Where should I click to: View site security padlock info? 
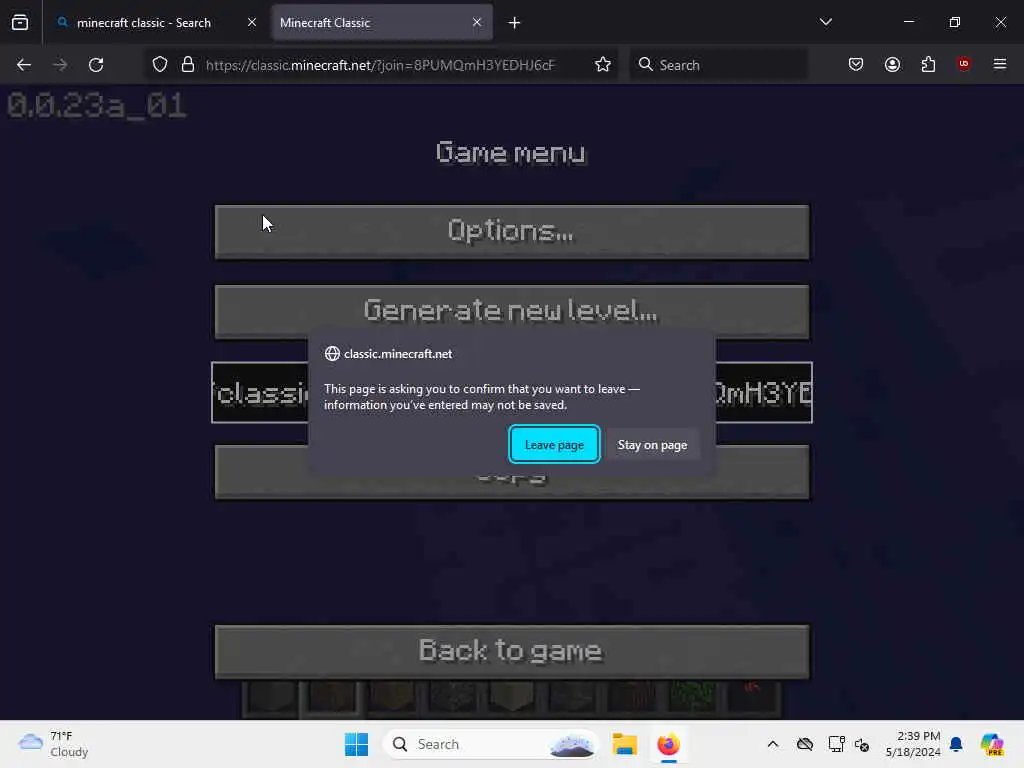click(188, 65)
